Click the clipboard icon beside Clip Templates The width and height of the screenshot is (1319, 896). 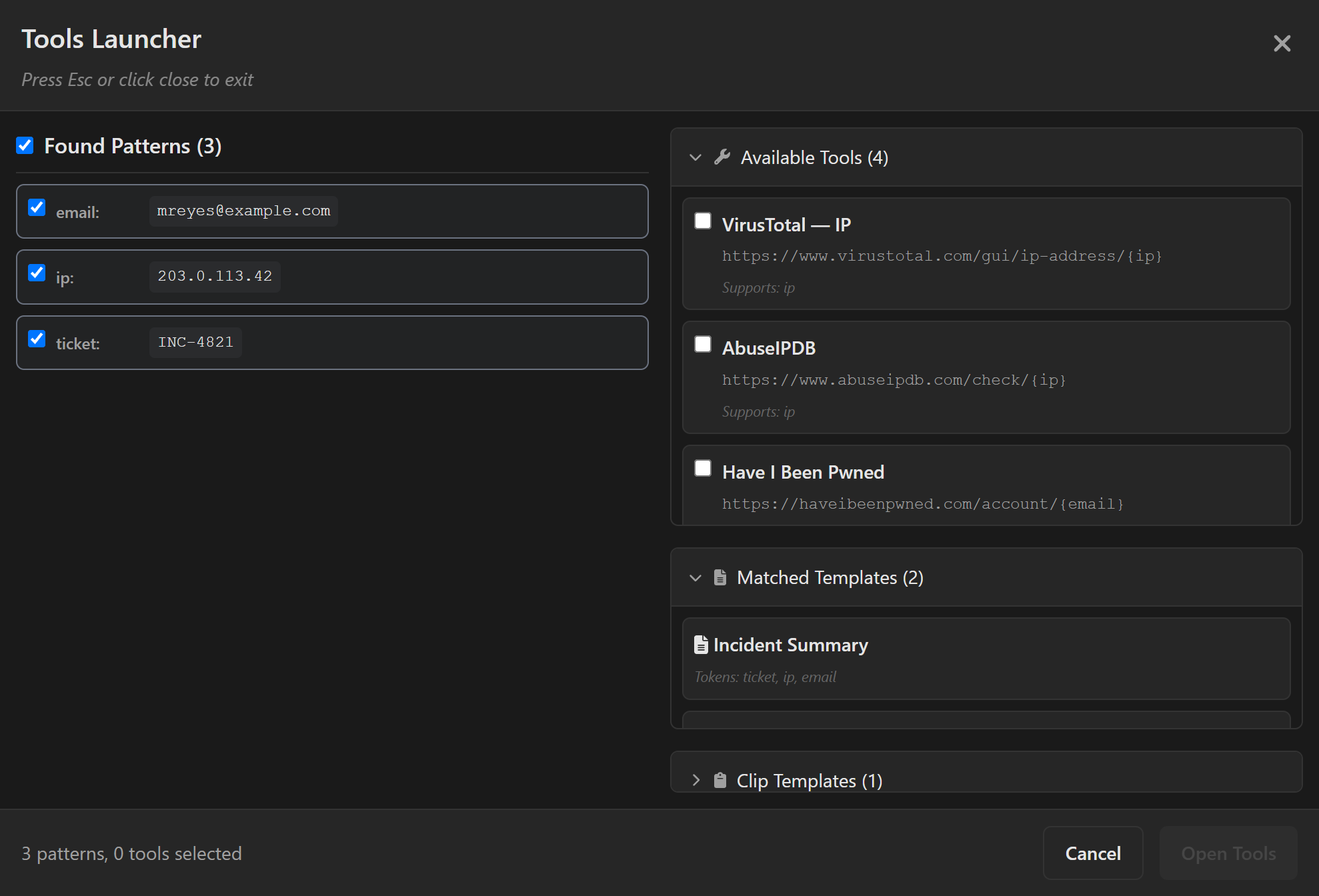[720, 780]
